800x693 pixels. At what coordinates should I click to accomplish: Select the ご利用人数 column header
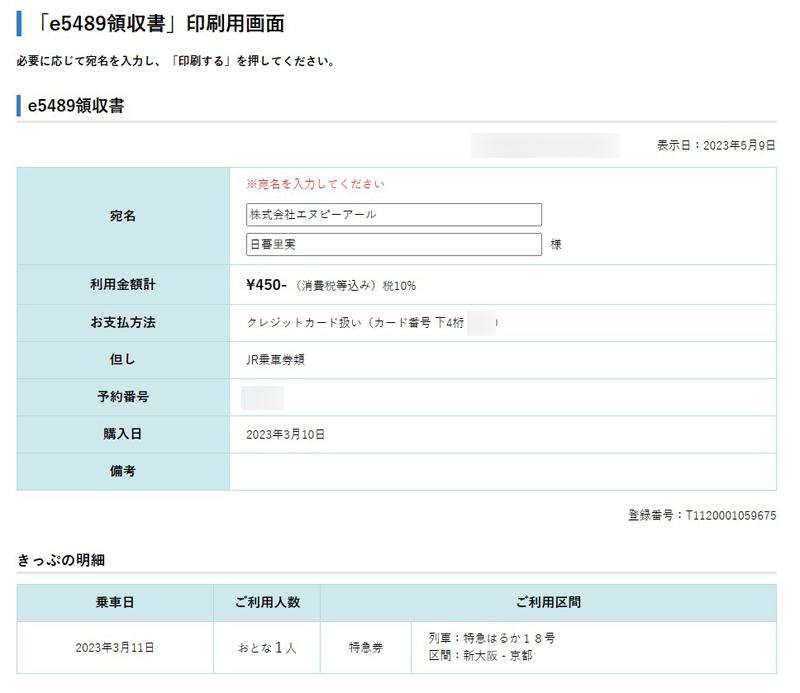267,603
